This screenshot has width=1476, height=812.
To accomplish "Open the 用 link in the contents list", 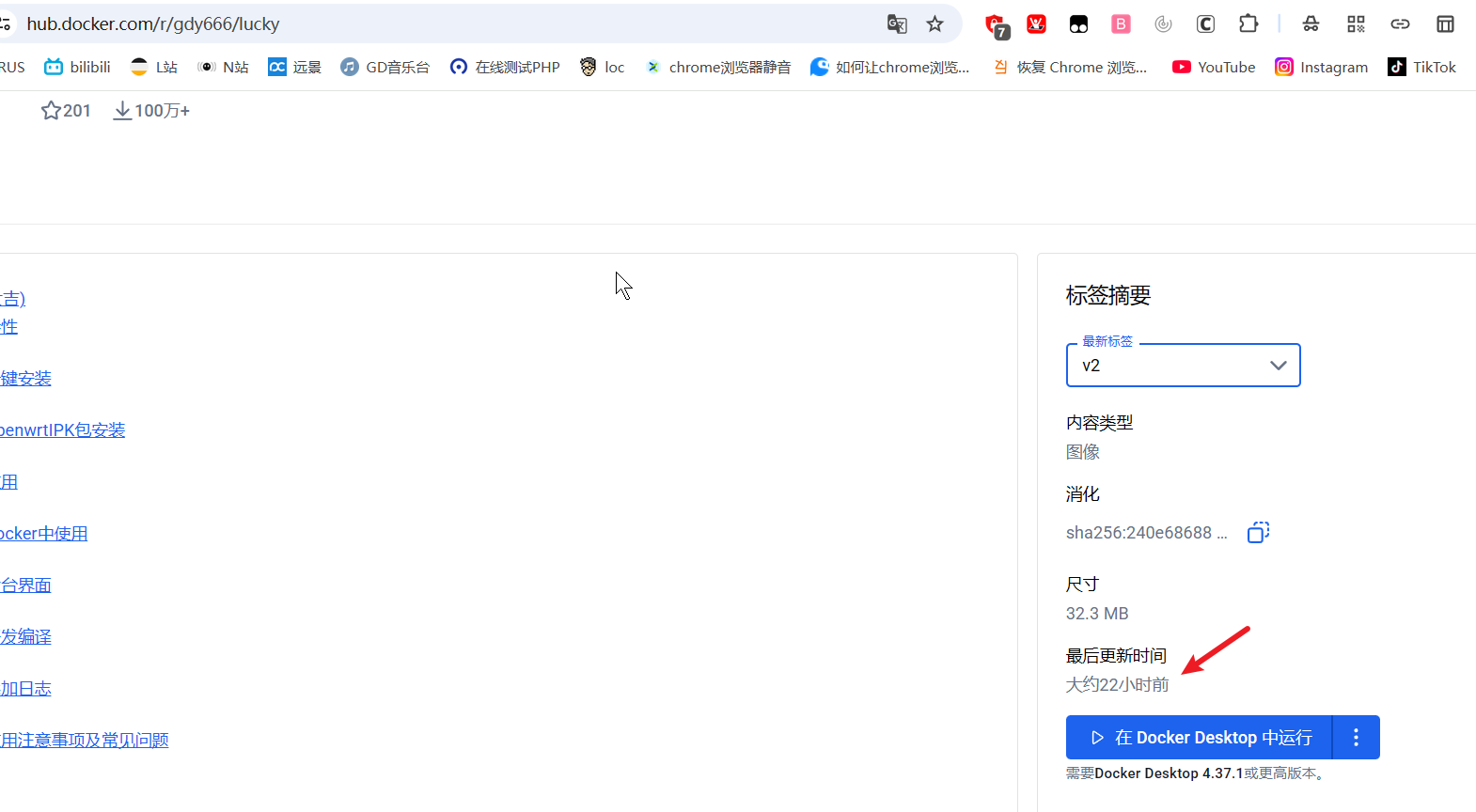I will (x=8, y=482).
